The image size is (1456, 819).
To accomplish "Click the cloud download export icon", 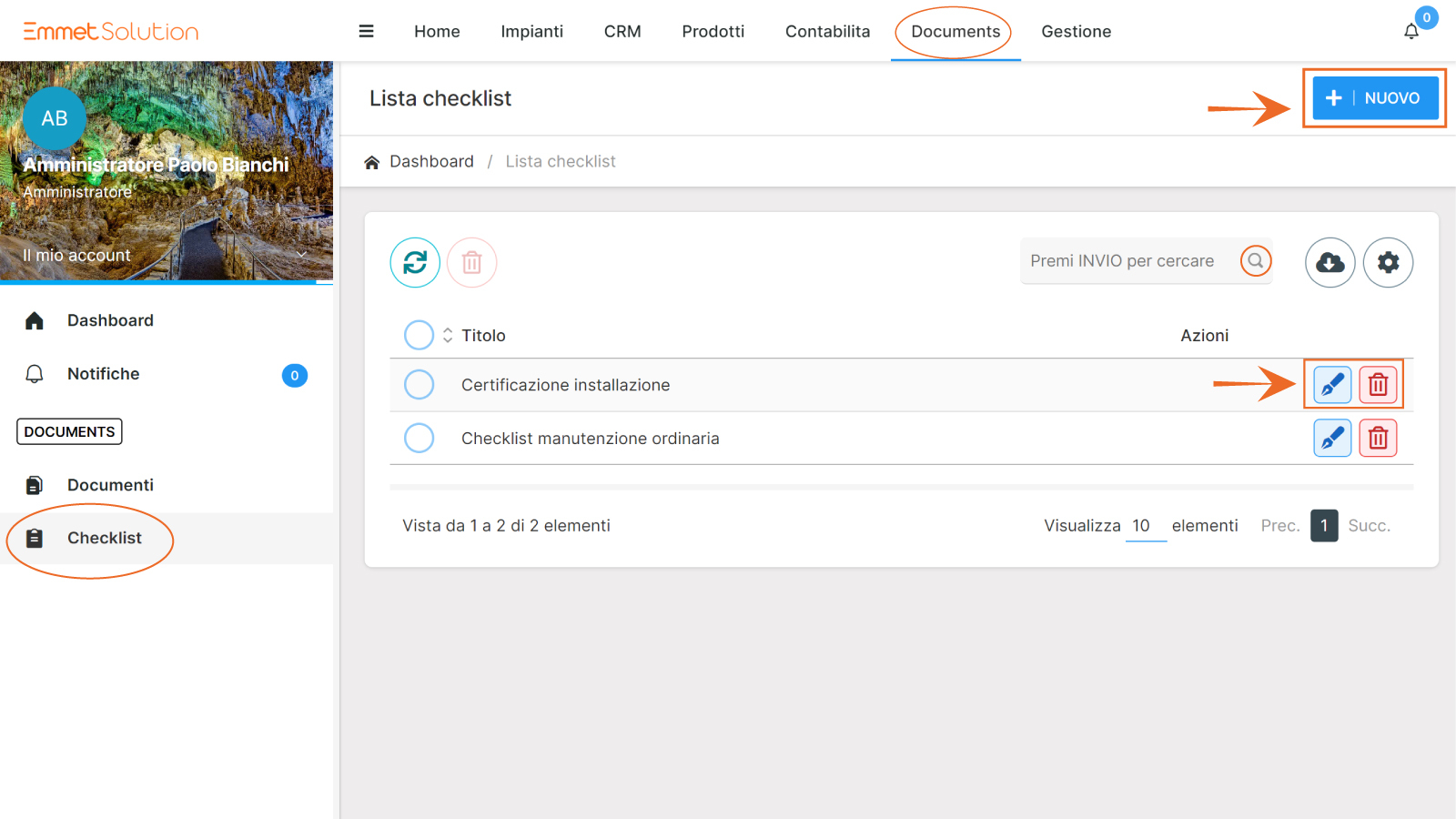I will (x=1330, y=262).
